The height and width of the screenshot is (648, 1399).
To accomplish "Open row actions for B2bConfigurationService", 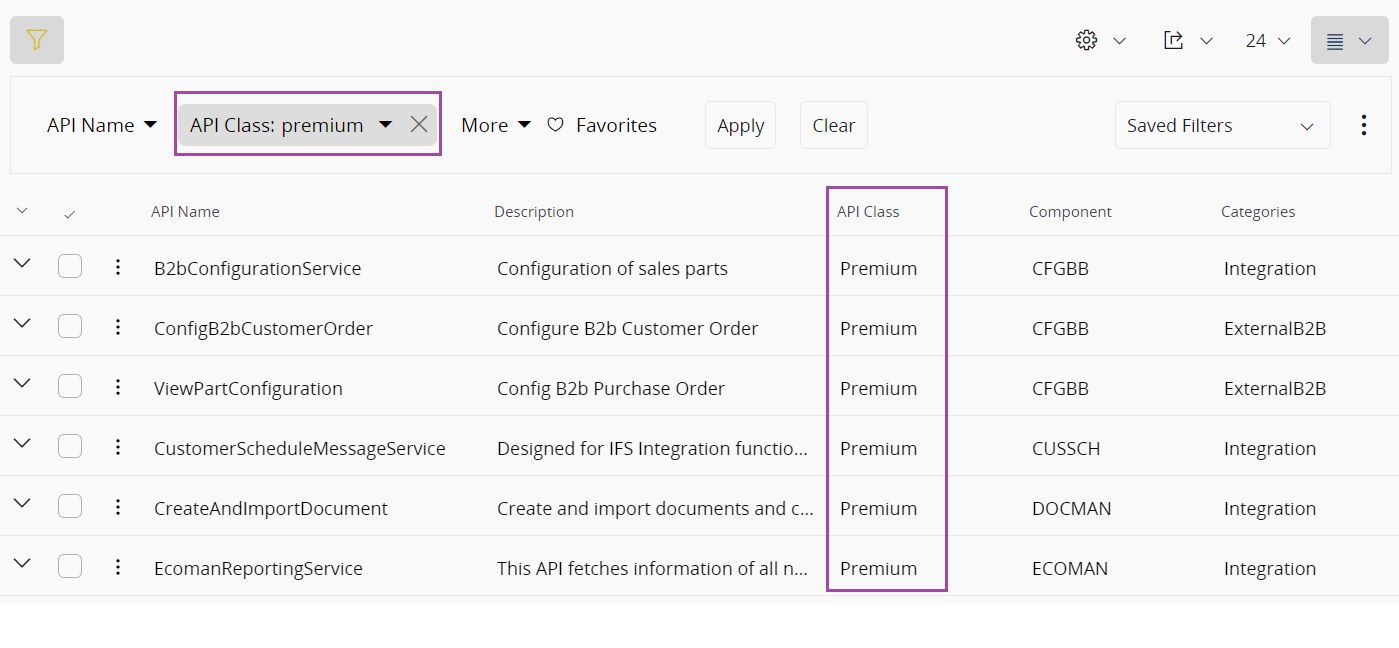I will click(x=118, y=267).
